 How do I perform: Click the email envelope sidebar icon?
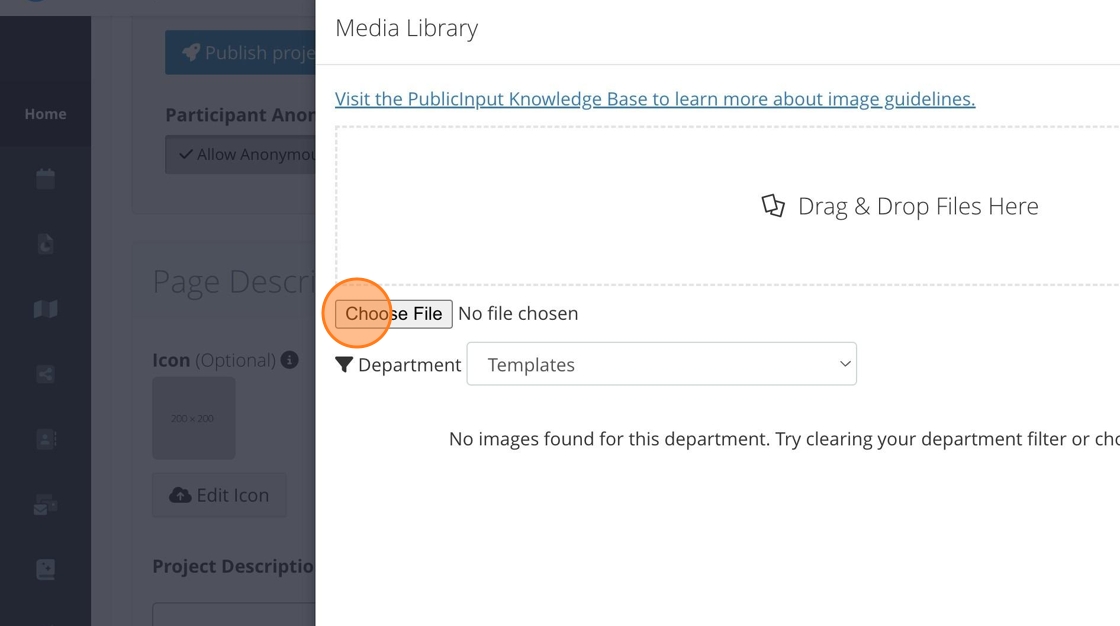[x=45, y=506]
